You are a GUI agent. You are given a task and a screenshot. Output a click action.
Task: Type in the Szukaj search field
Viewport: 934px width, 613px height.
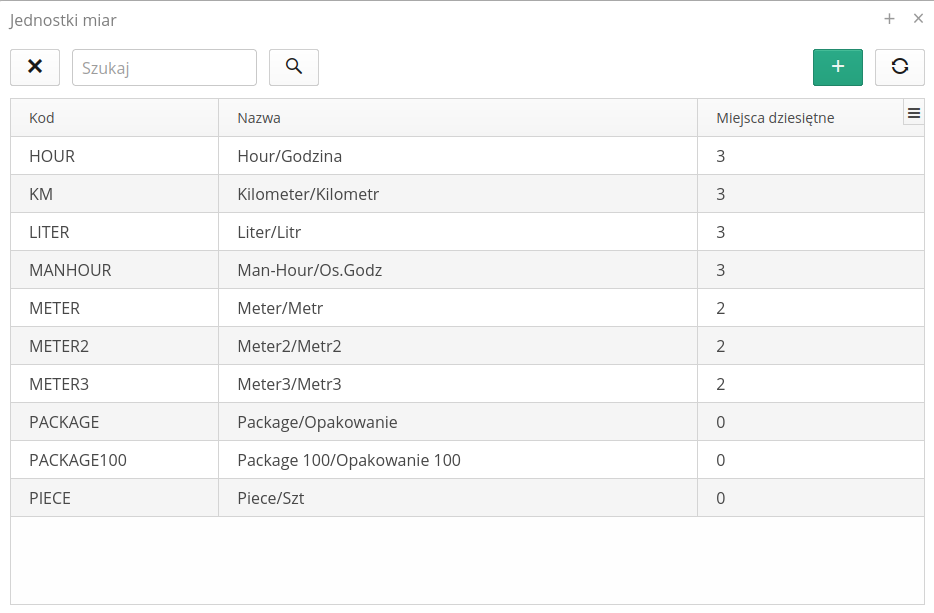164,68
